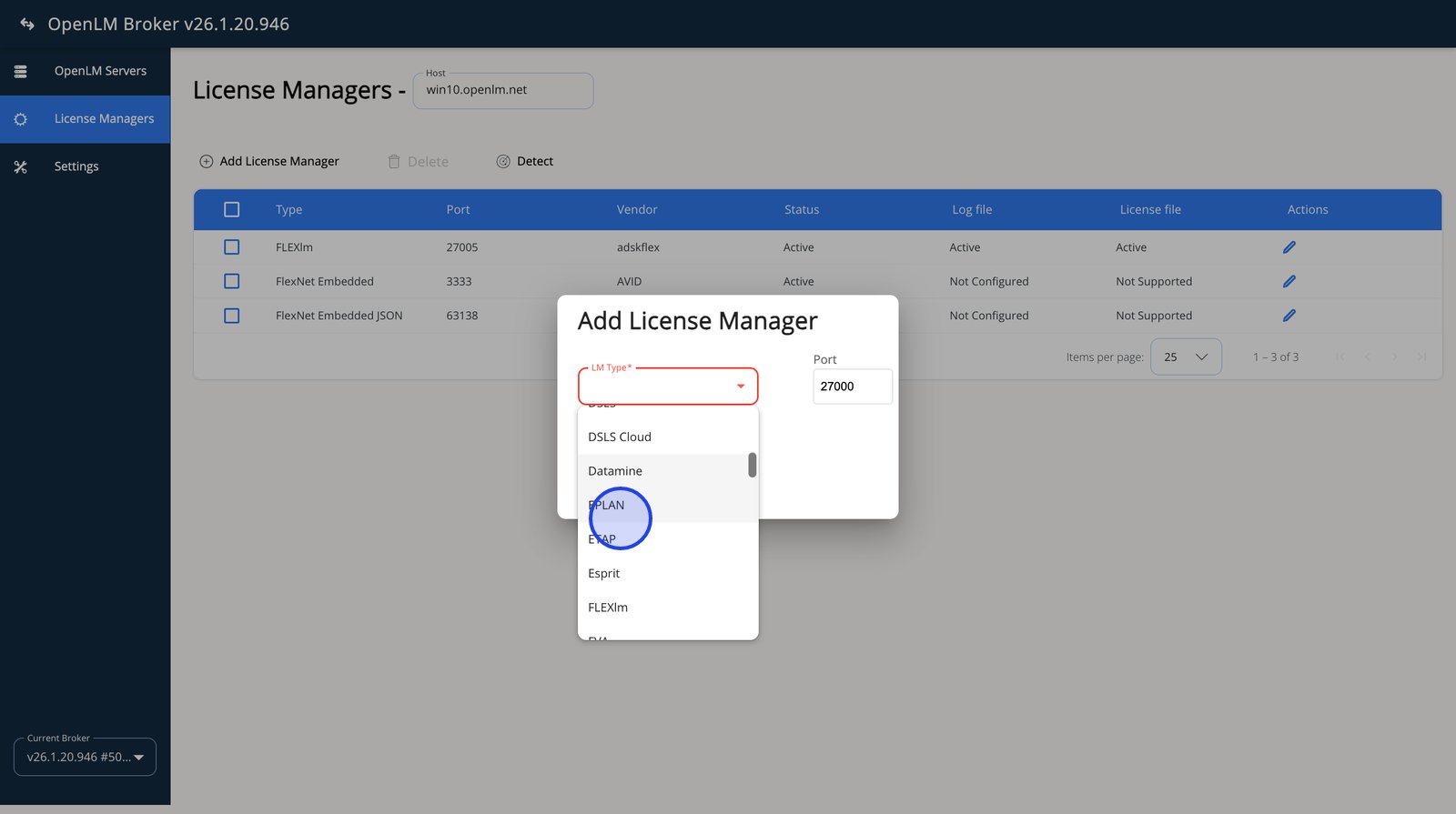Choose DSLS Cloud in the dropdown list
1456x814 pixels.
click(620, 437)
